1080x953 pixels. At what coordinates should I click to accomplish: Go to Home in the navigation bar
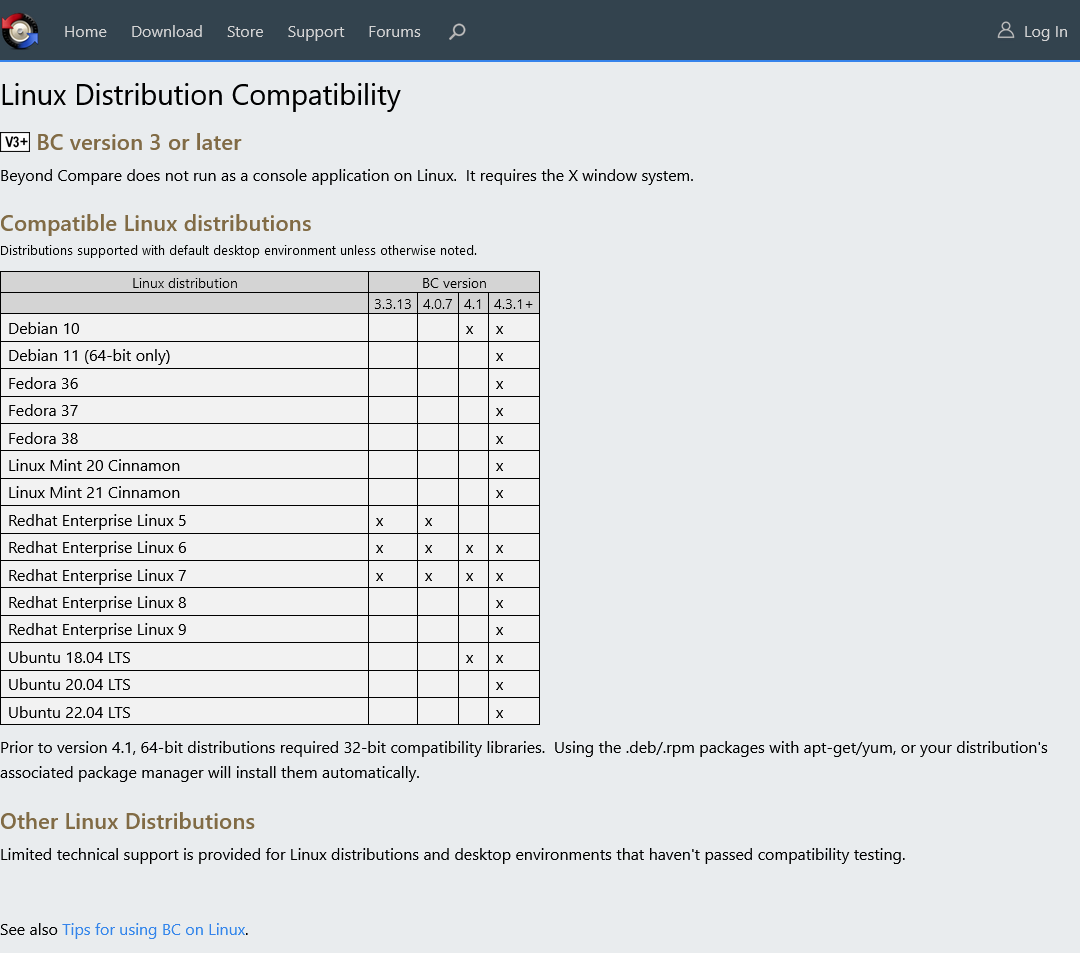coord(85,32)
